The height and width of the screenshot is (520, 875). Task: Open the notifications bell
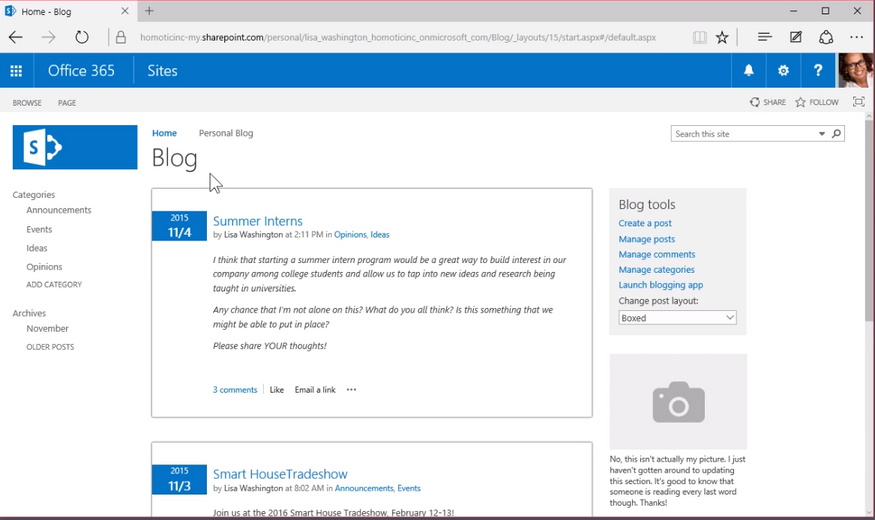pyautogui.click(x=748, y=70)
